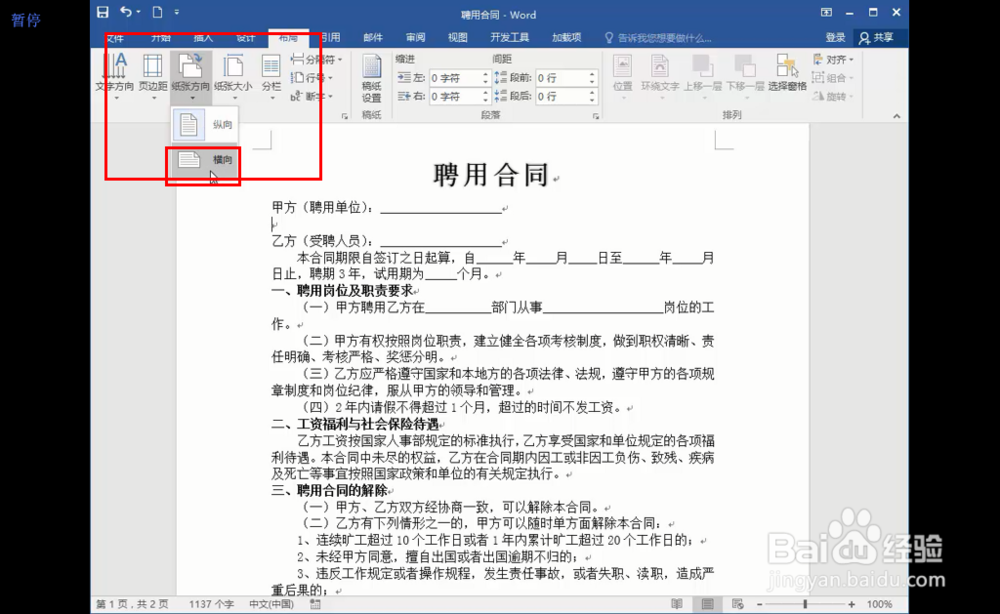
Task: Click the Save icon on quick access toolbar
Action: 102,12
